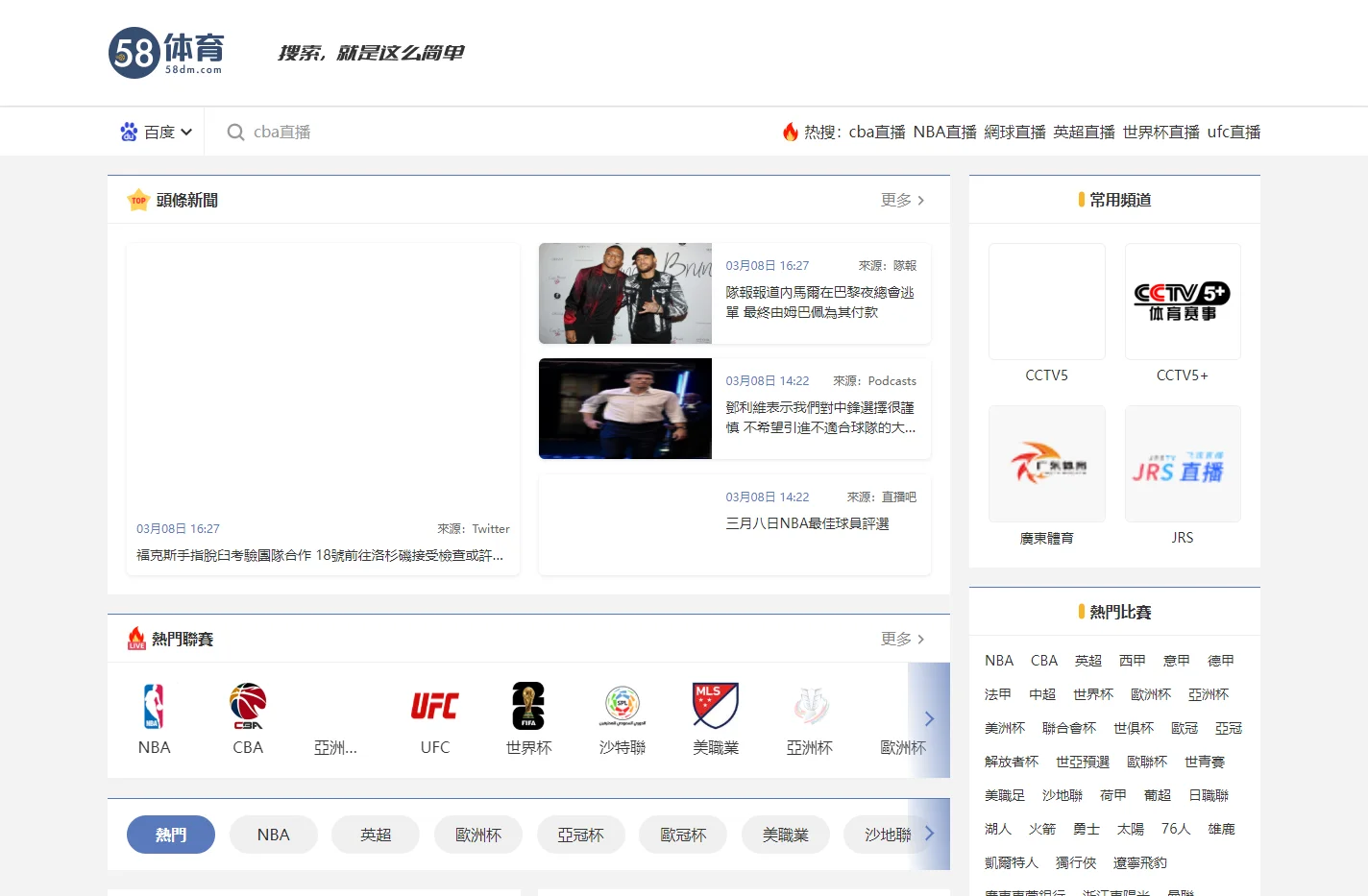Click the 热搜 flame icon

pyautogui.click(x=790, y=132)
